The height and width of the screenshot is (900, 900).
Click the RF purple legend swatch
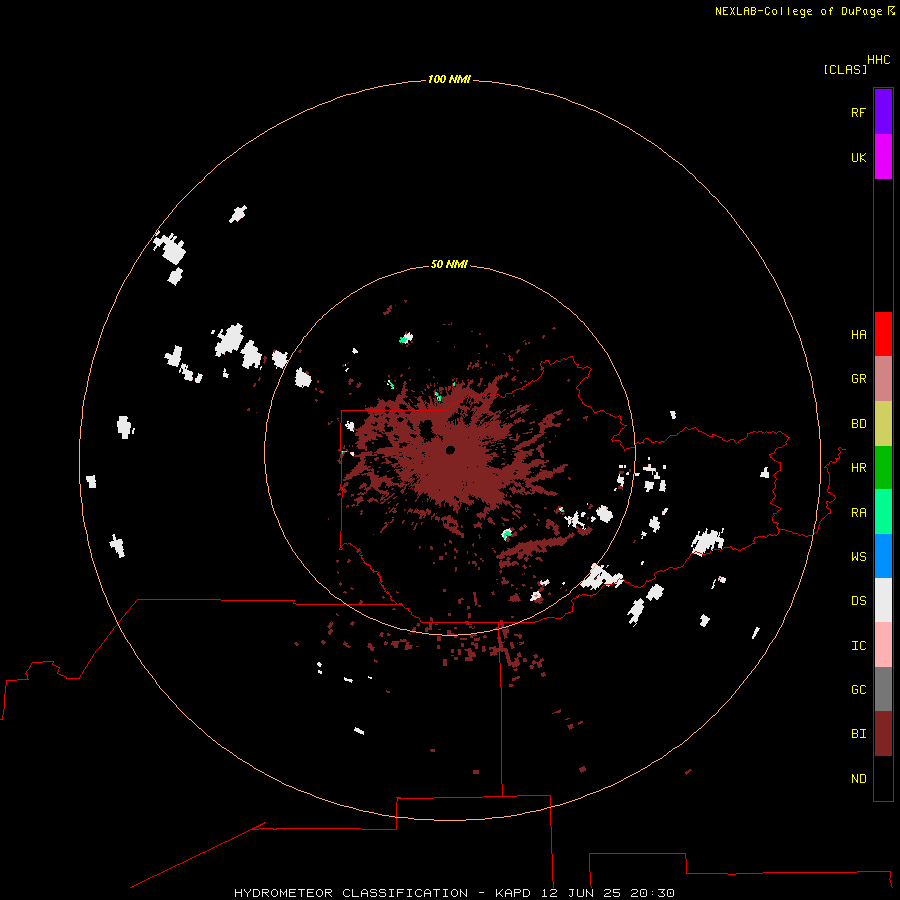883,112
